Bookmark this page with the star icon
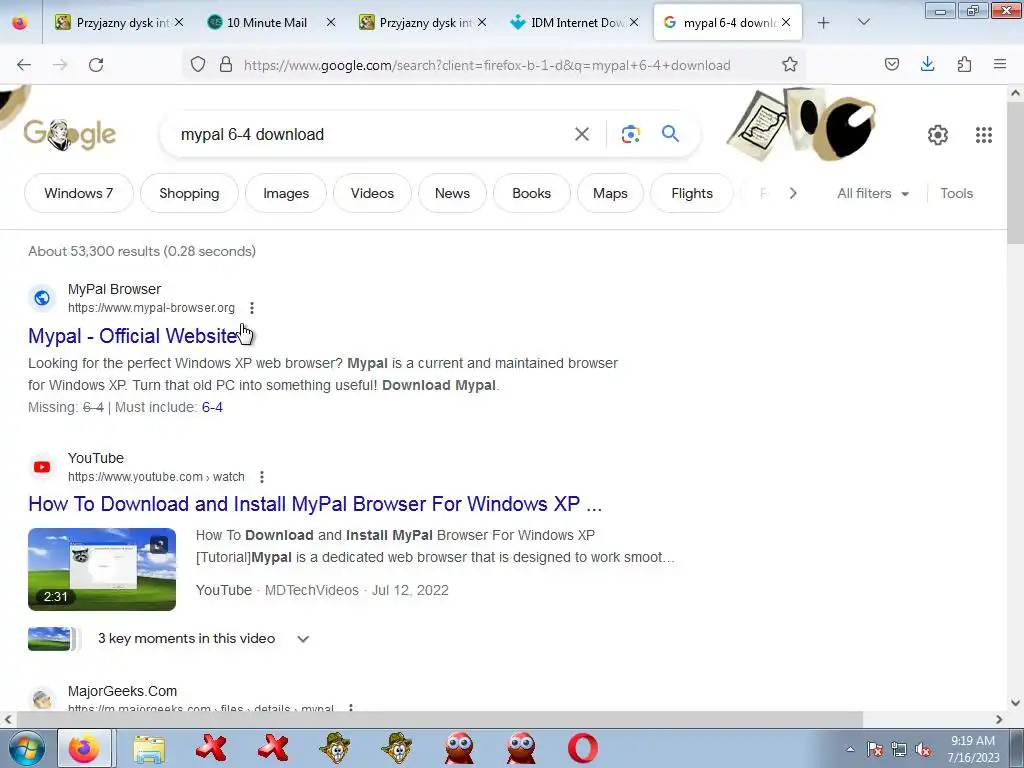The width and height of the screenshot is (1024, 768). (790, 64)
